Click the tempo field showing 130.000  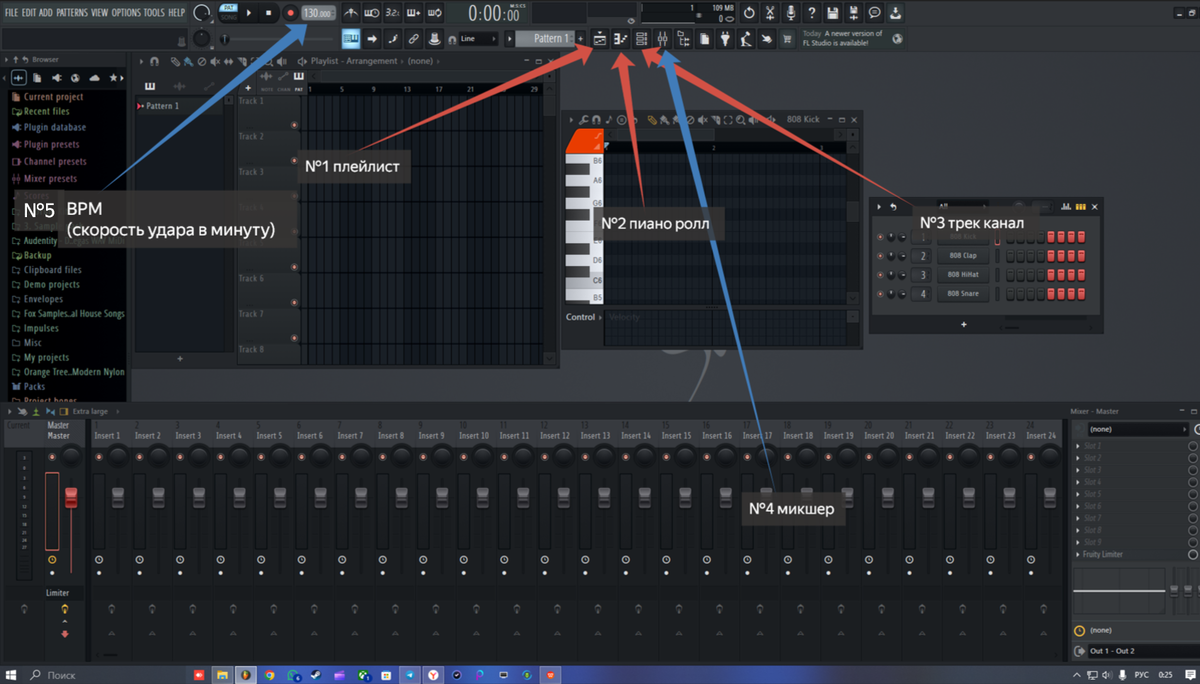click(318, 13)
